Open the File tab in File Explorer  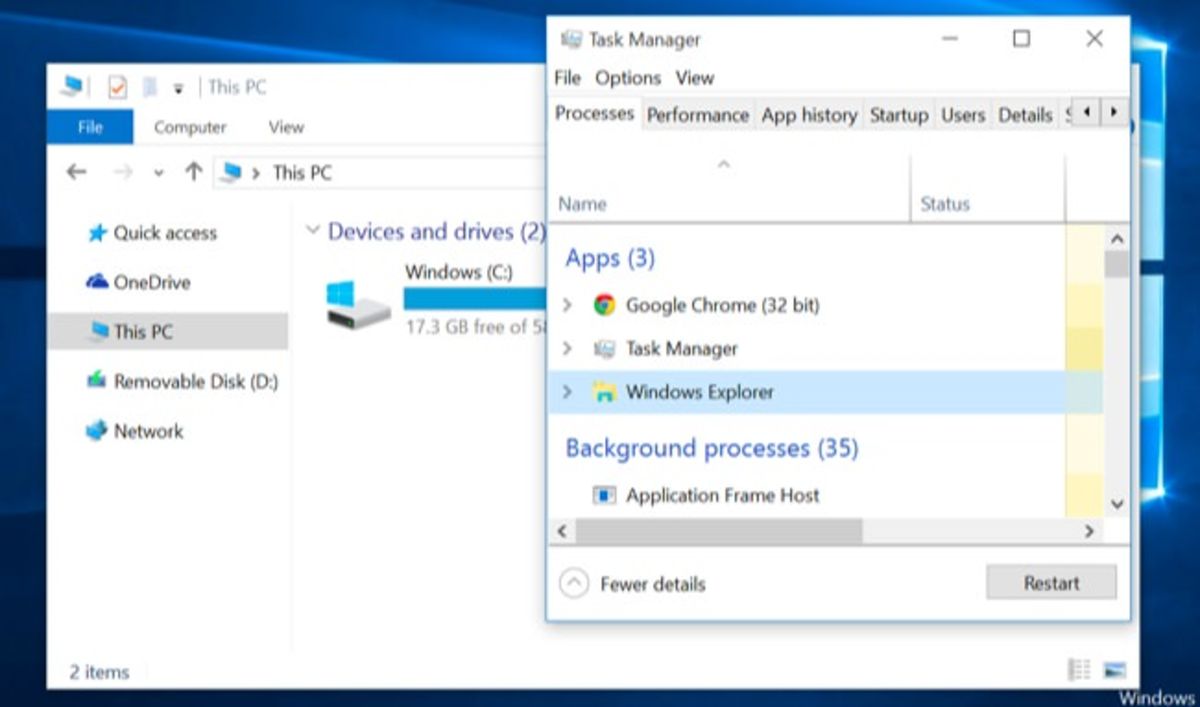(x=90, y=127)
